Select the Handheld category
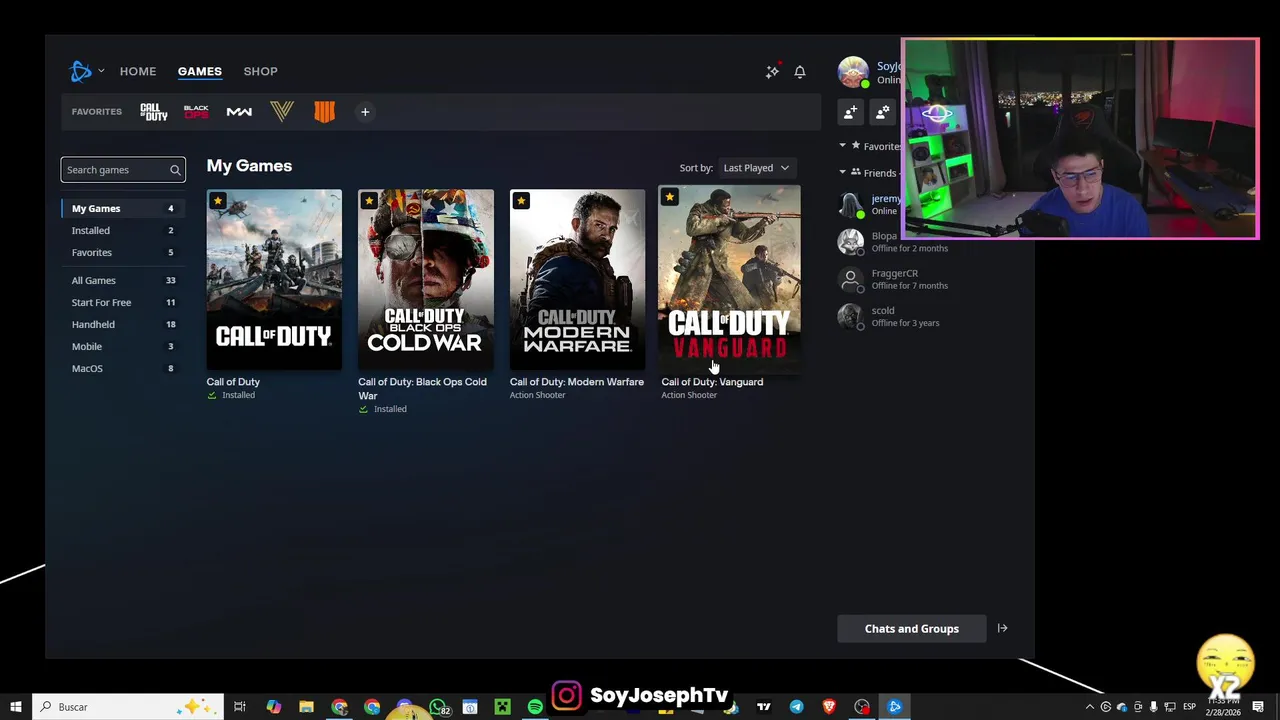Image resolution: width=1280 pixels, height=720 pixels. pyautogui.click(x=123, y=324)
